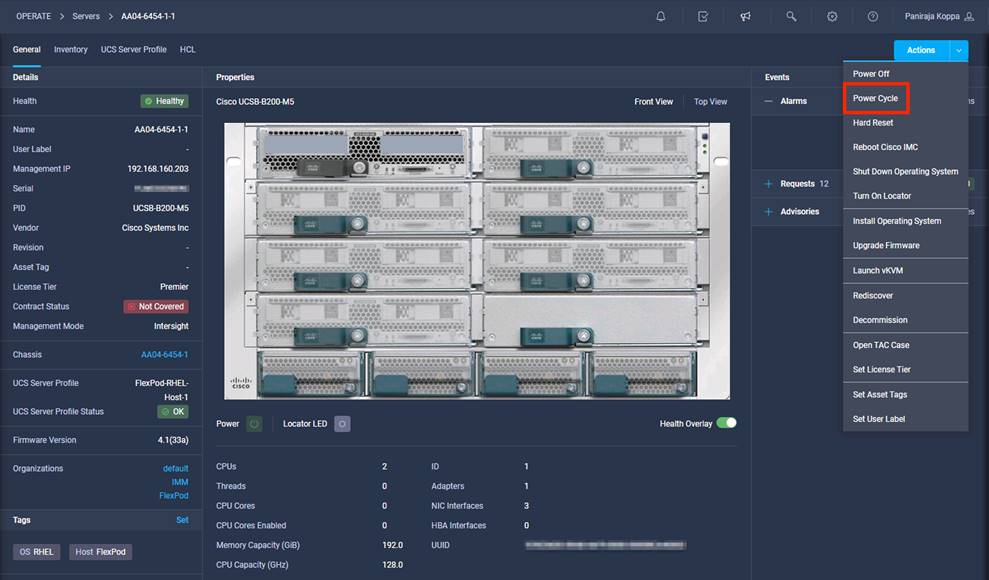Open the IMM organization link
Screen dimensions: 989x580
tap(180, 482)
